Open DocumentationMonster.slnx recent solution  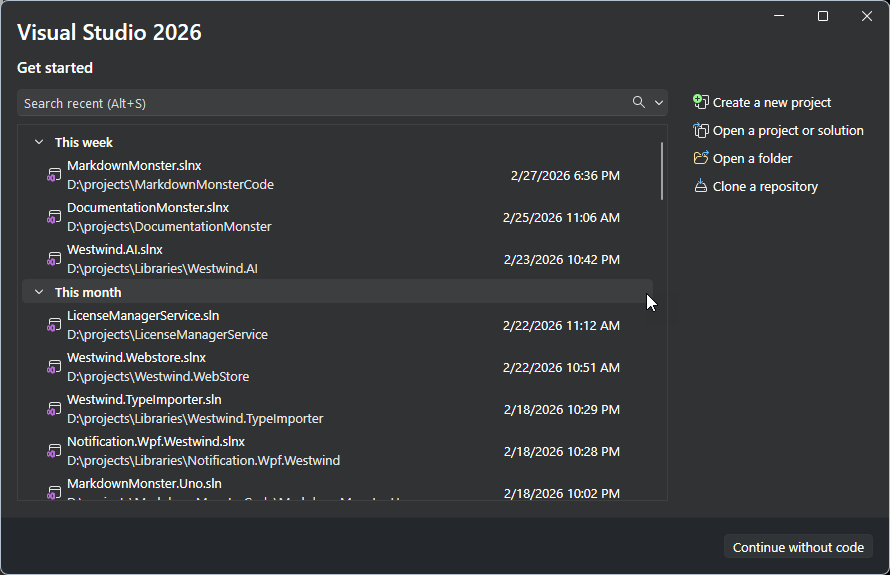[338, 217]
